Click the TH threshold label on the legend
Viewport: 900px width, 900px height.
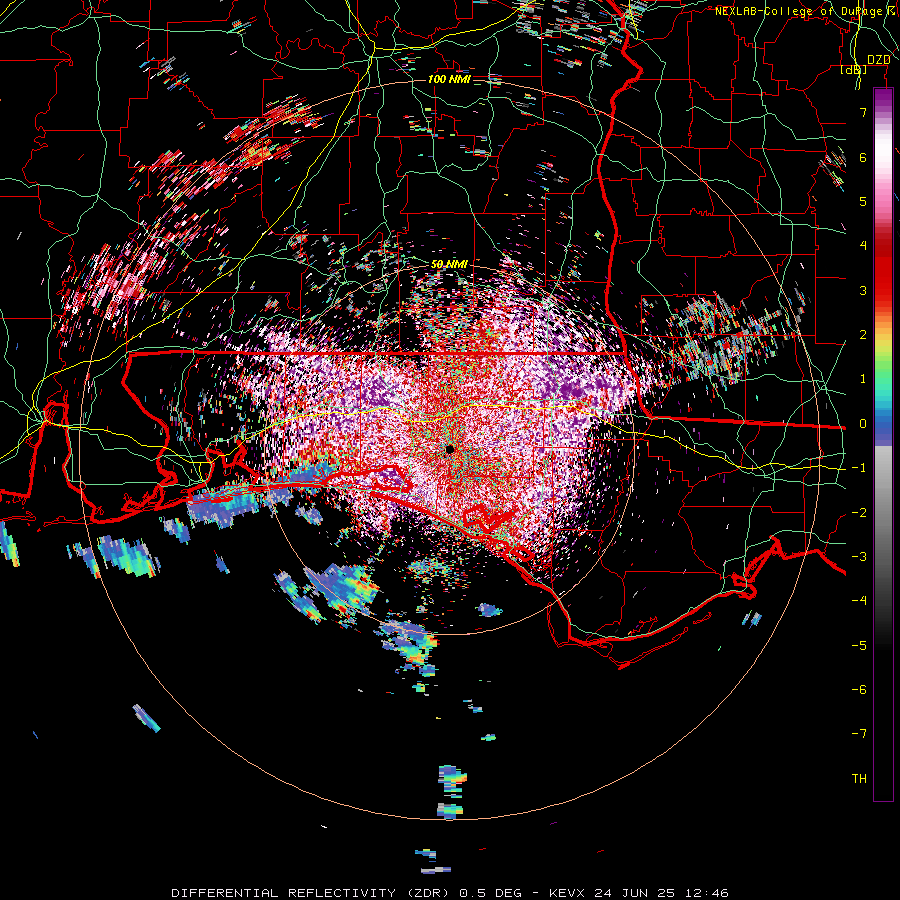(x=859, y=779)
